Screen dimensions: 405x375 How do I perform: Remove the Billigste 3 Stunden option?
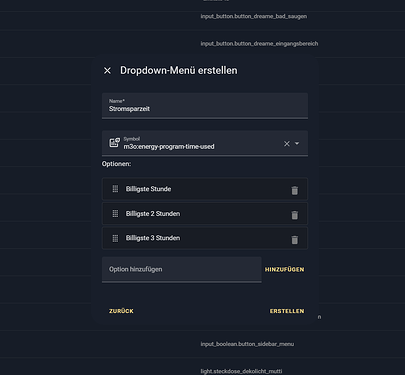click(x=295, y=240)
